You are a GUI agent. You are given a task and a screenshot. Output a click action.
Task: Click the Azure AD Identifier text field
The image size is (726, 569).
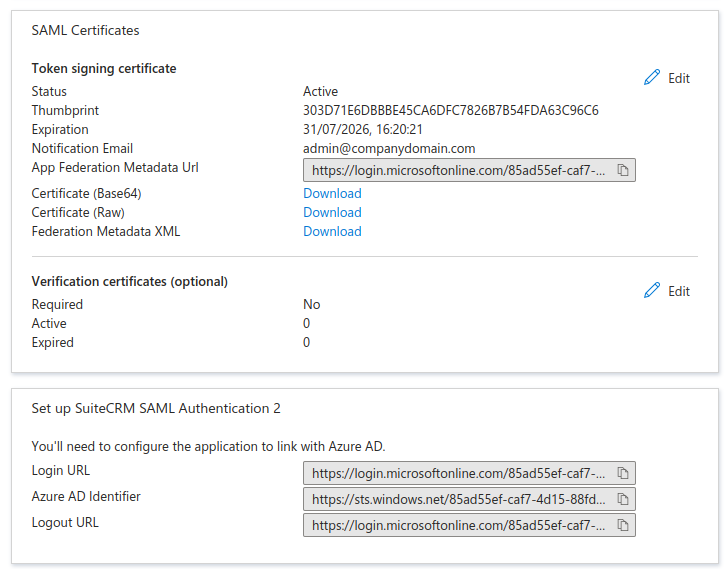pos(469,499)
